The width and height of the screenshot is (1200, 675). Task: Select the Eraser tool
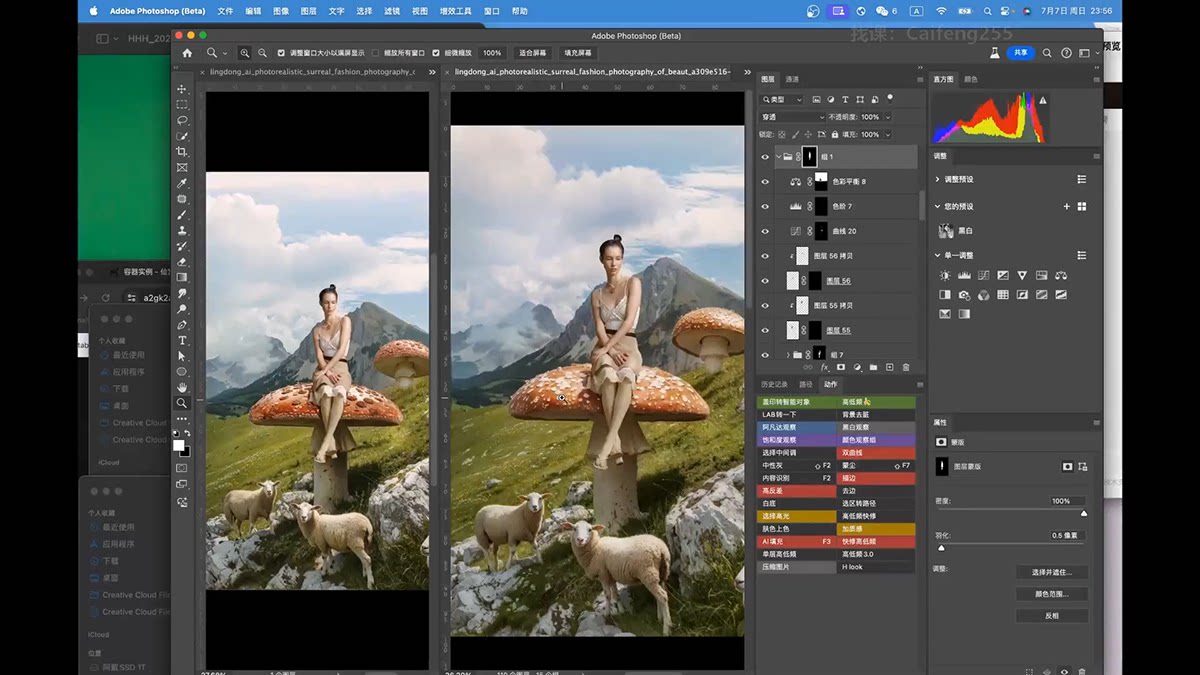(x=182, y=262)
